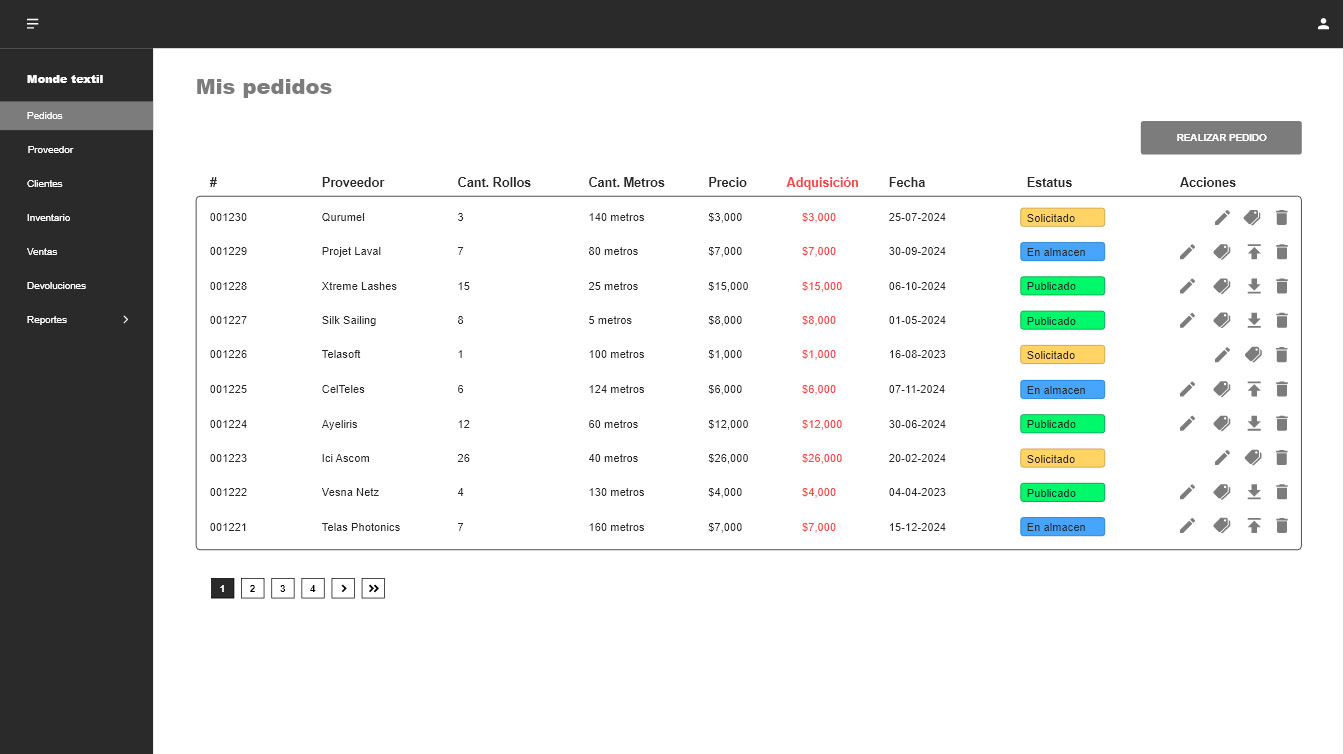The height and width of the screenshot is (754, 1344).
Task: Edit order 001227 Silk Sailing
Action: point(1187,320)
